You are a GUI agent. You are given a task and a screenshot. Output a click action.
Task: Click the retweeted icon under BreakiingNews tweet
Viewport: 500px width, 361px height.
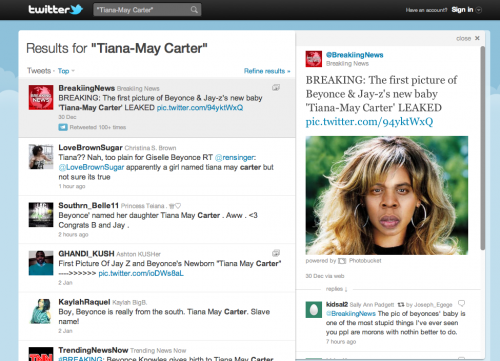63,127
